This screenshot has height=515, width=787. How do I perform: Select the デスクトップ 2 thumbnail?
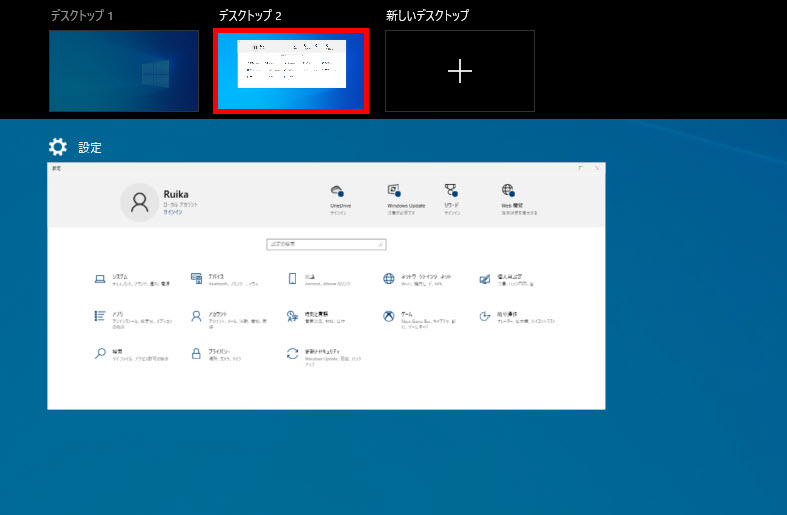[291, 71]
